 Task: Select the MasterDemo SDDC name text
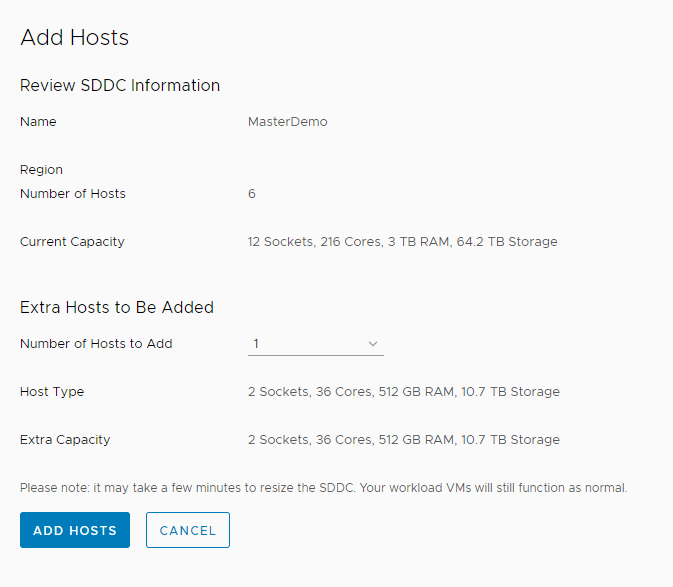pos(288,121)
